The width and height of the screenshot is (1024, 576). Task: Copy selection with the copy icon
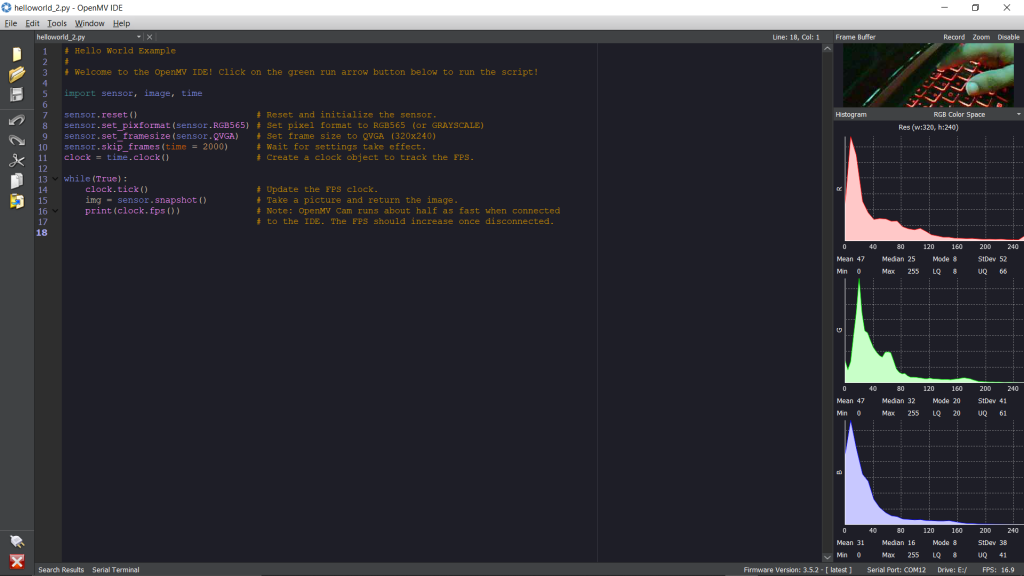[16, 181]
